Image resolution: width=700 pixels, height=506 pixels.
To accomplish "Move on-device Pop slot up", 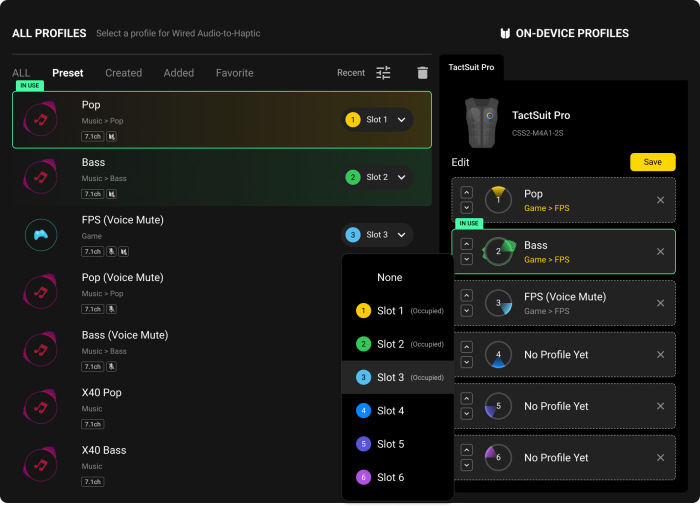I will 467,192.
